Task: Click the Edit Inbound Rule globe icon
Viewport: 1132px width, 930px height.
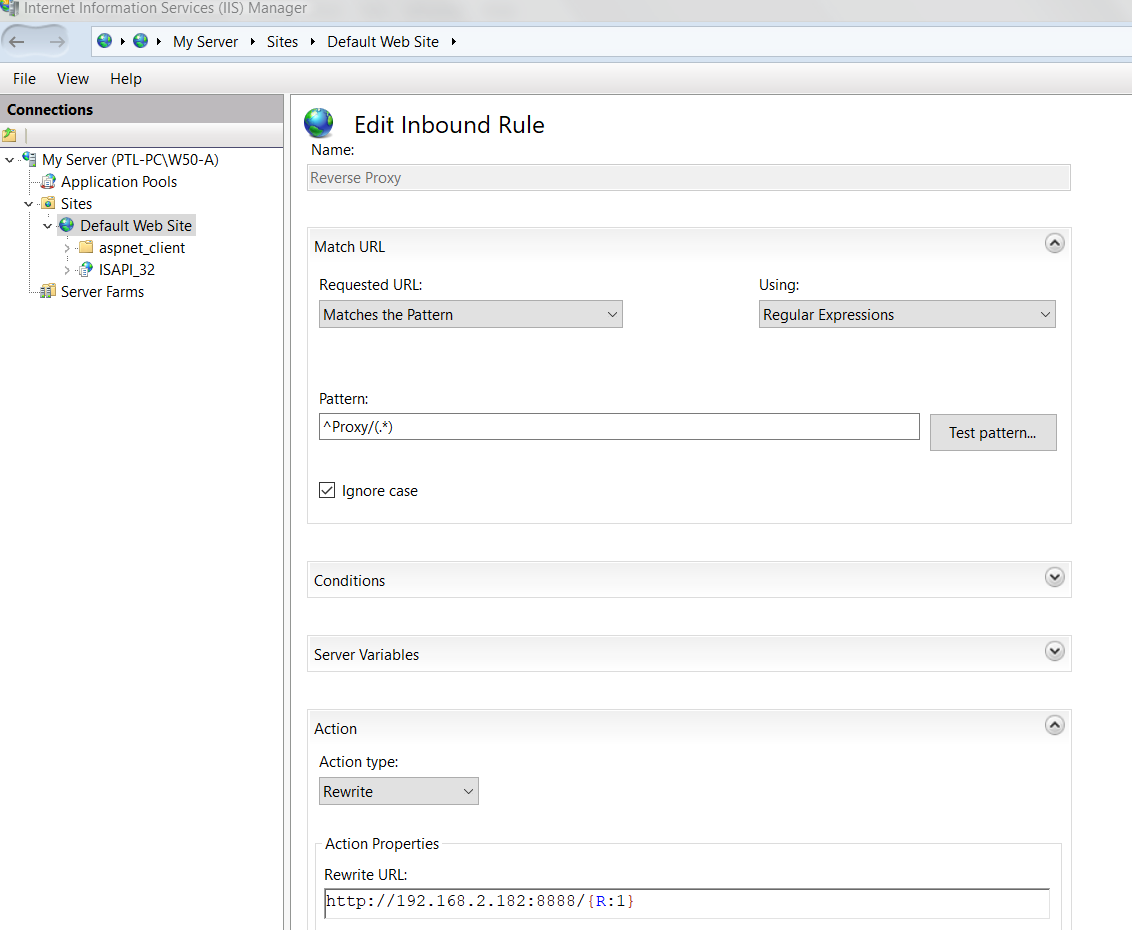Action: [318, 123]
